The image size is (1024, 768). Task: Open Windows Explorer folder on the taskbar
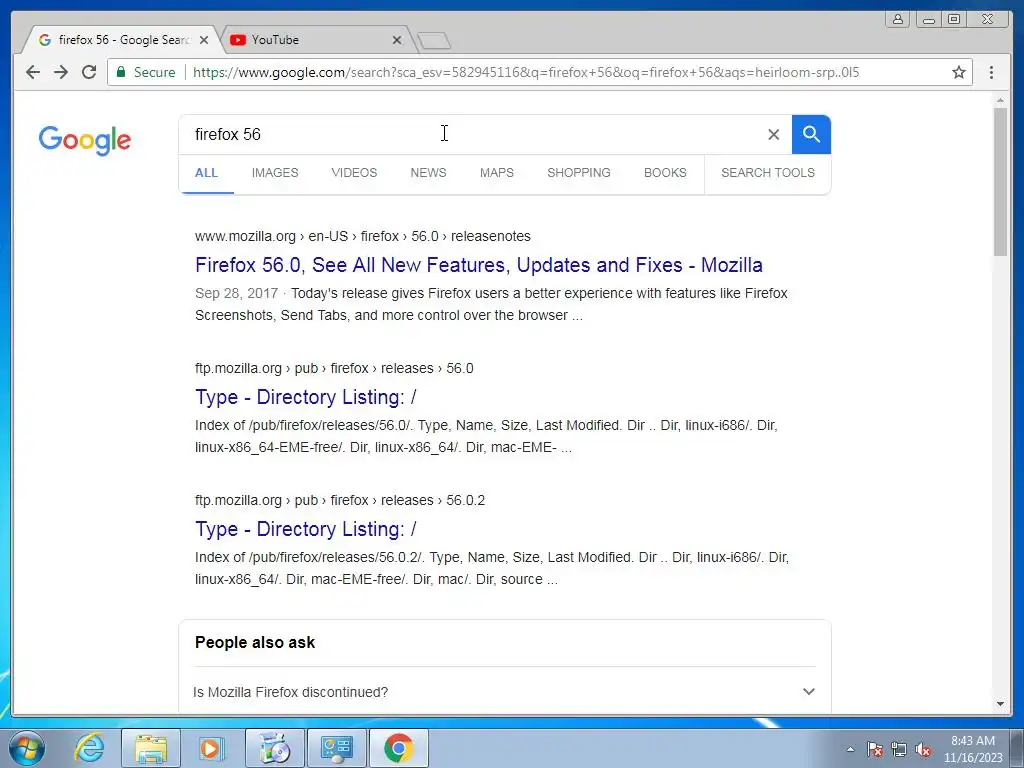pos(151,748)
